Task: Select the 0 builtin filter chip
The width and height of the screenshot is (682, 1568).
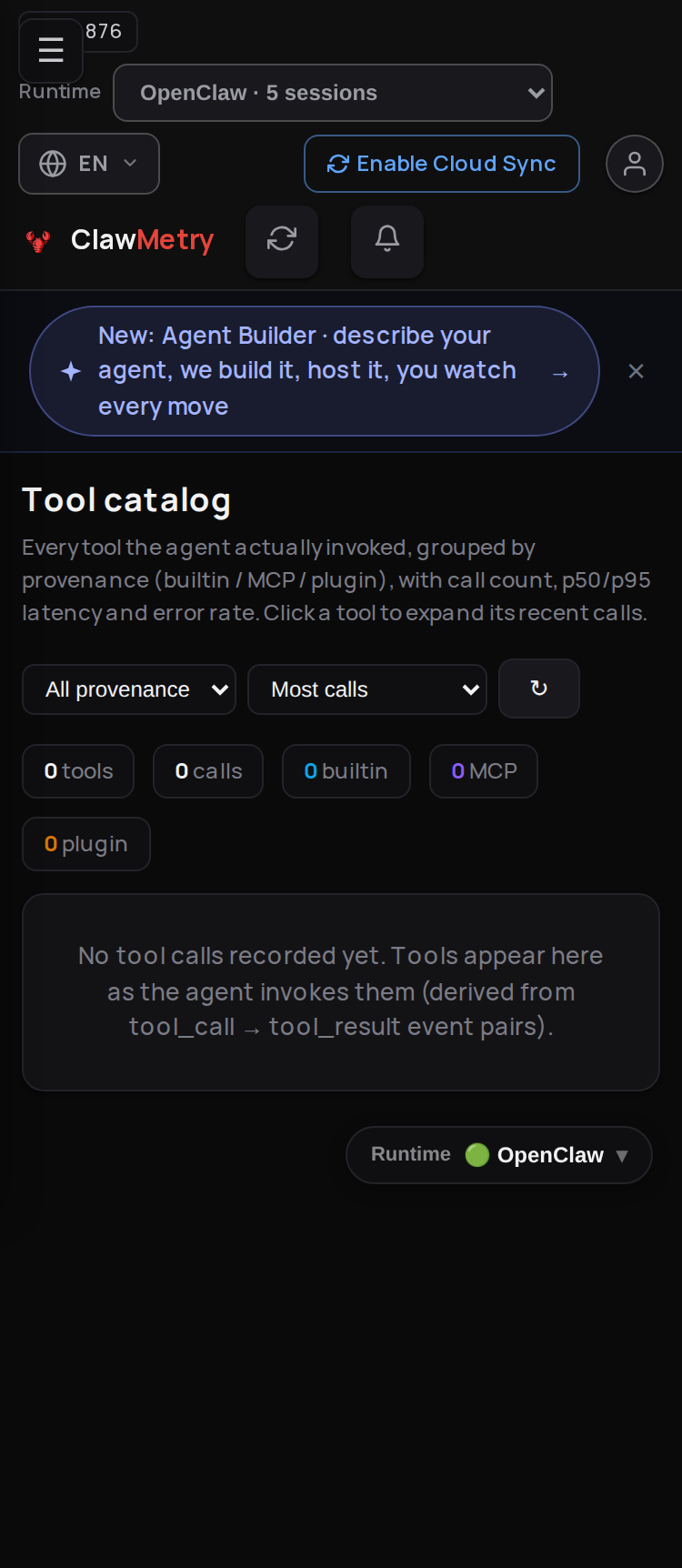Action: [x=346, y=771]
